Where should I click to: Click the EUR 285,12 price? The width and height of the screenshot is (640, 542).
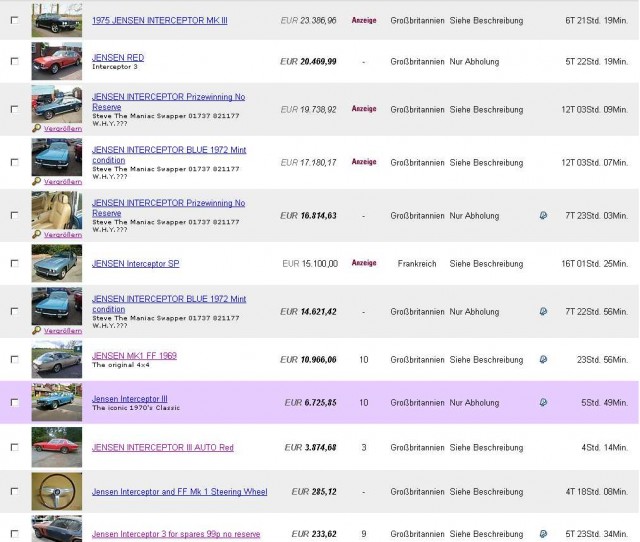coord(314,492)
